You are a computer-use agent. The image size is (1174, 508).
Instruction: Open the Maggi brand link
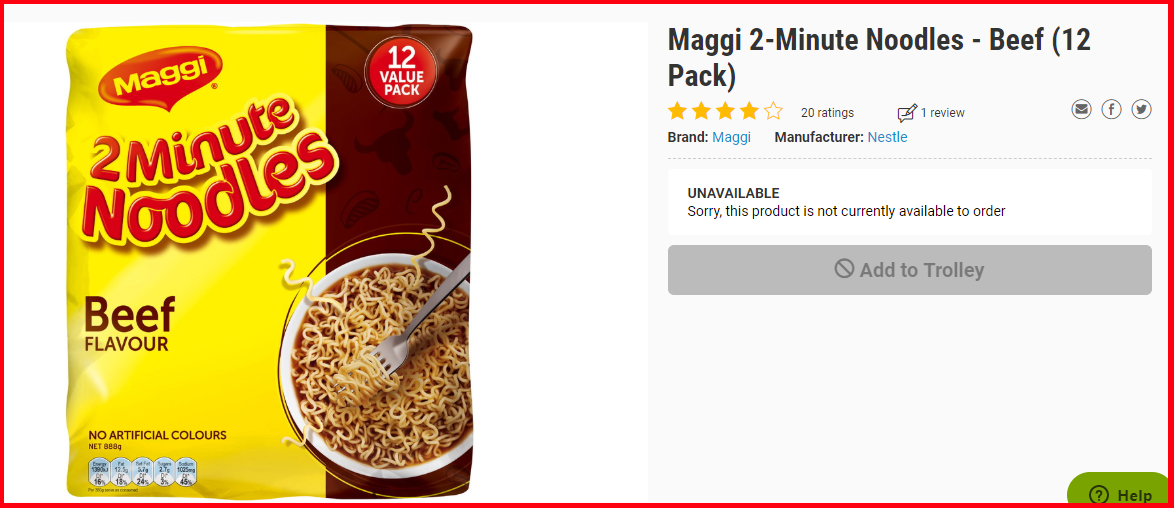[x=731, y=137]
